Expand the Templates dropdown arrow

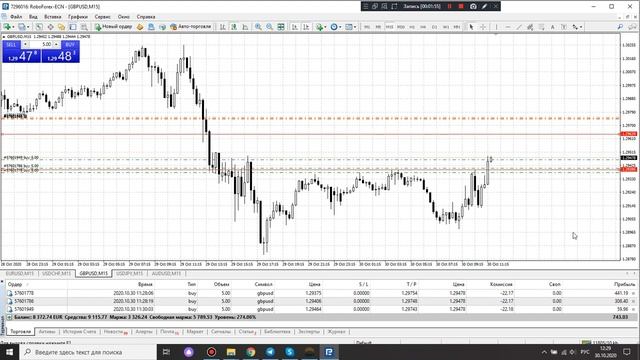point(355,27)
